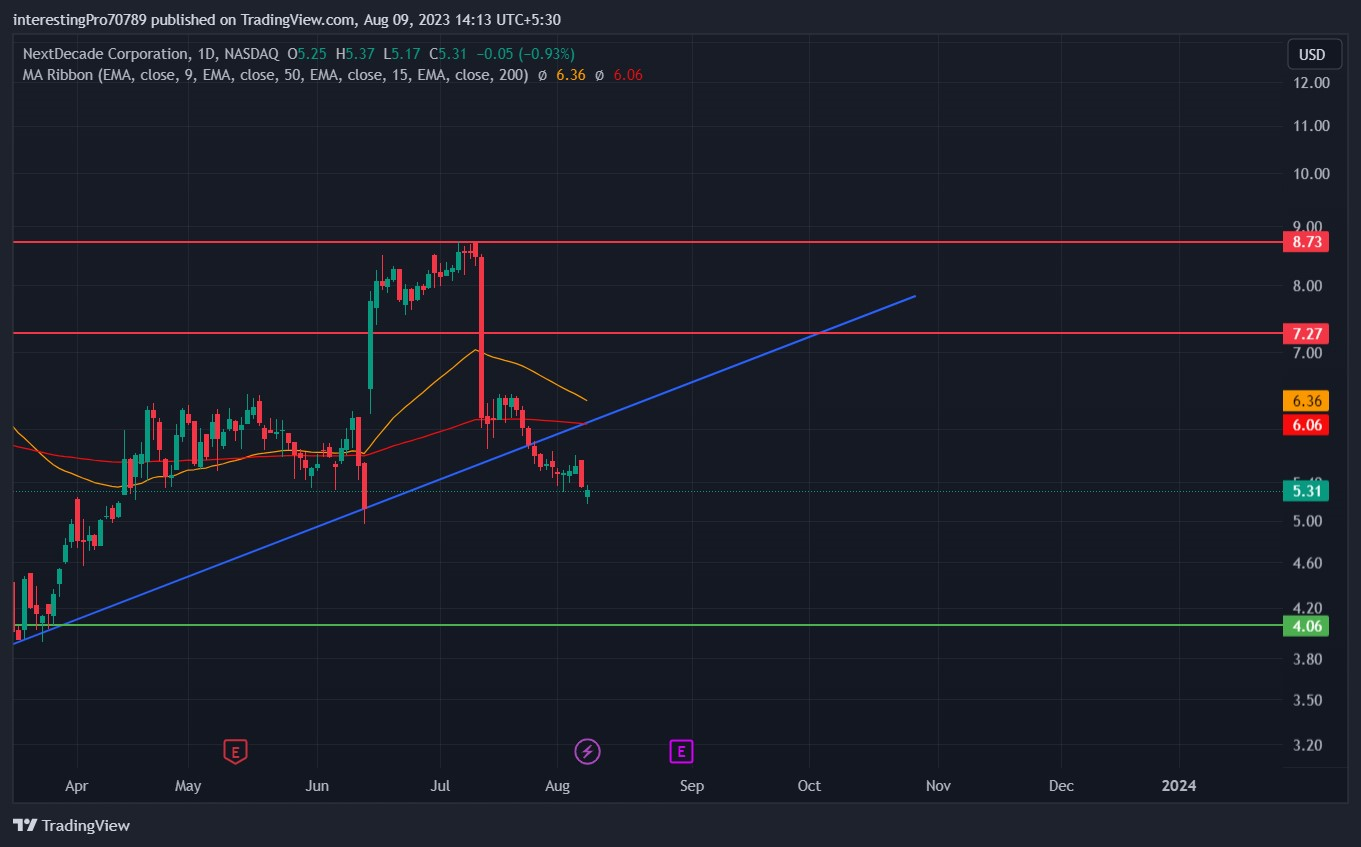Click the MA Ribbon indicator legend

coord(275,75)
